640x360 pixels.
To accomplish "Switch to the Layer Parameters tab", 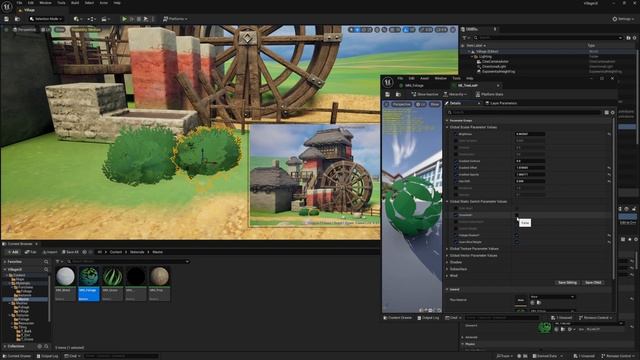I will pos(501,103).
